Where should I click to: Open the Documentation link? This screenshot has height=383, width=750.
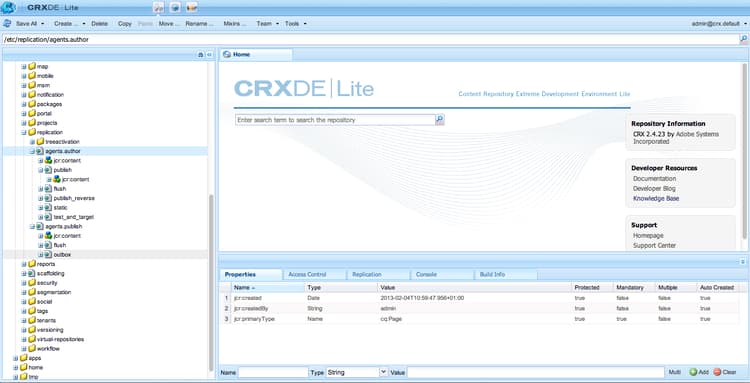pyautogui.click(x=654, y=178)
